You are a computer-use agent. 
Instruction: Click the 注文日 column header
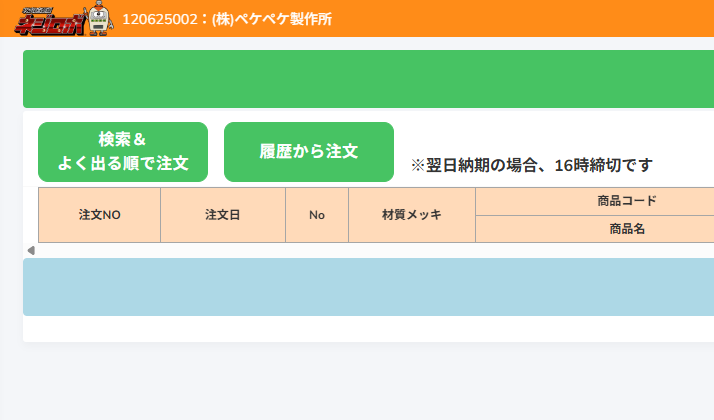(223, 215)
